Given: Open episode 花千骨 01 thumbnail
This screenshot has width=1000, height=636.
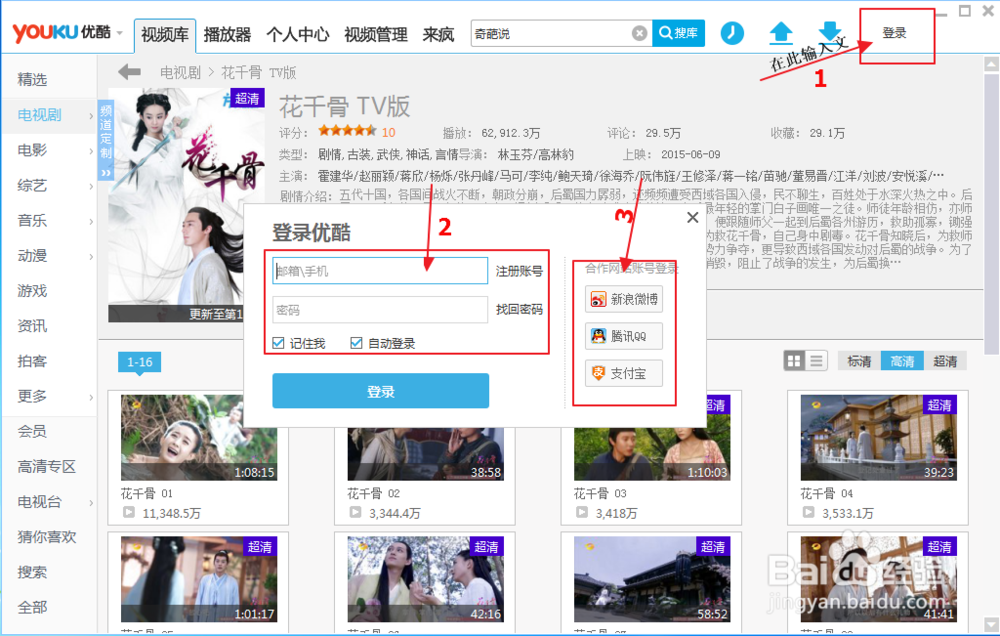Looking at the screenshot, I should 199,438.
